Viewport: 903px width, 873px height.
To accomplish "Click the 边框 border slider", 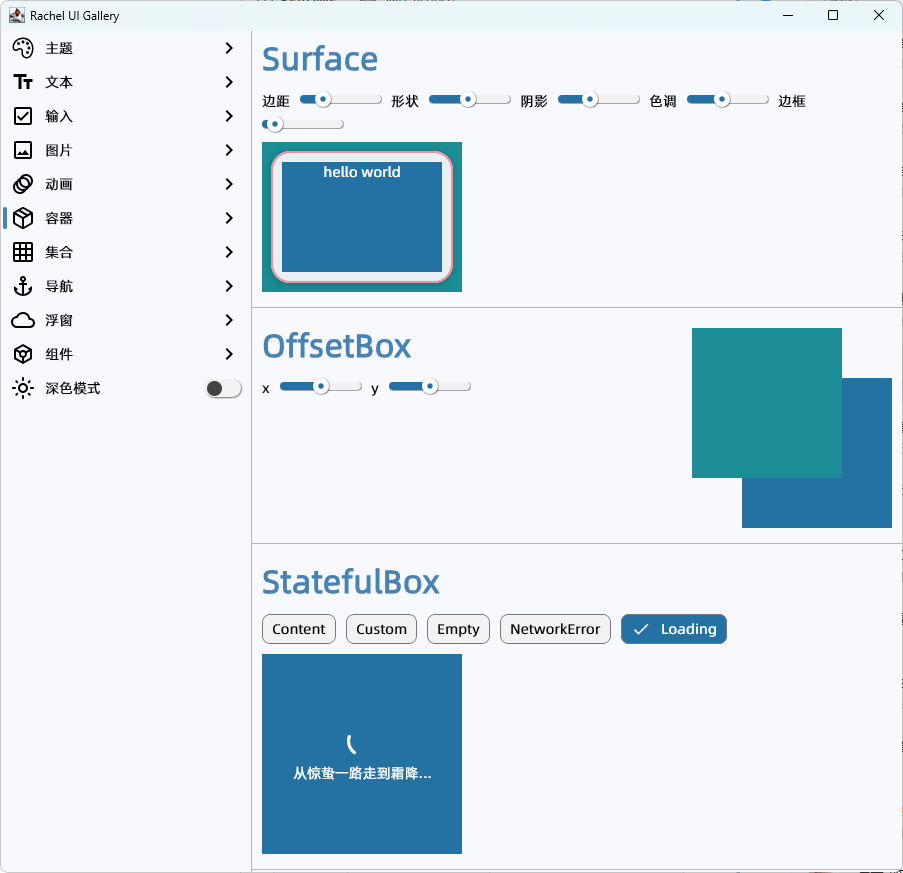I will (x=302, y=124).
